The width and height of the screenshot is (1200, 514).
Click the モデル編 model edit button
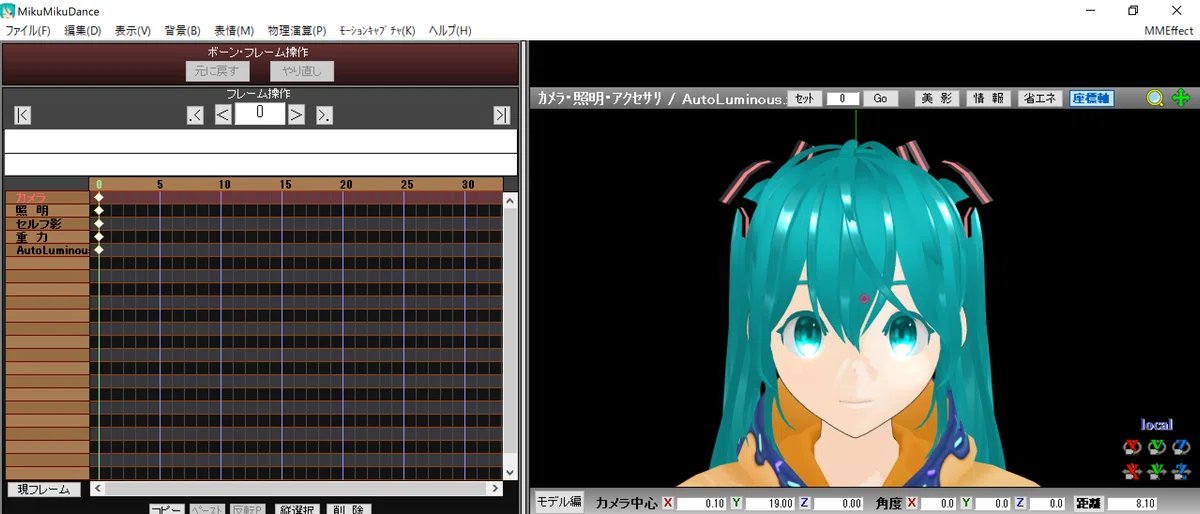point(560,502)
